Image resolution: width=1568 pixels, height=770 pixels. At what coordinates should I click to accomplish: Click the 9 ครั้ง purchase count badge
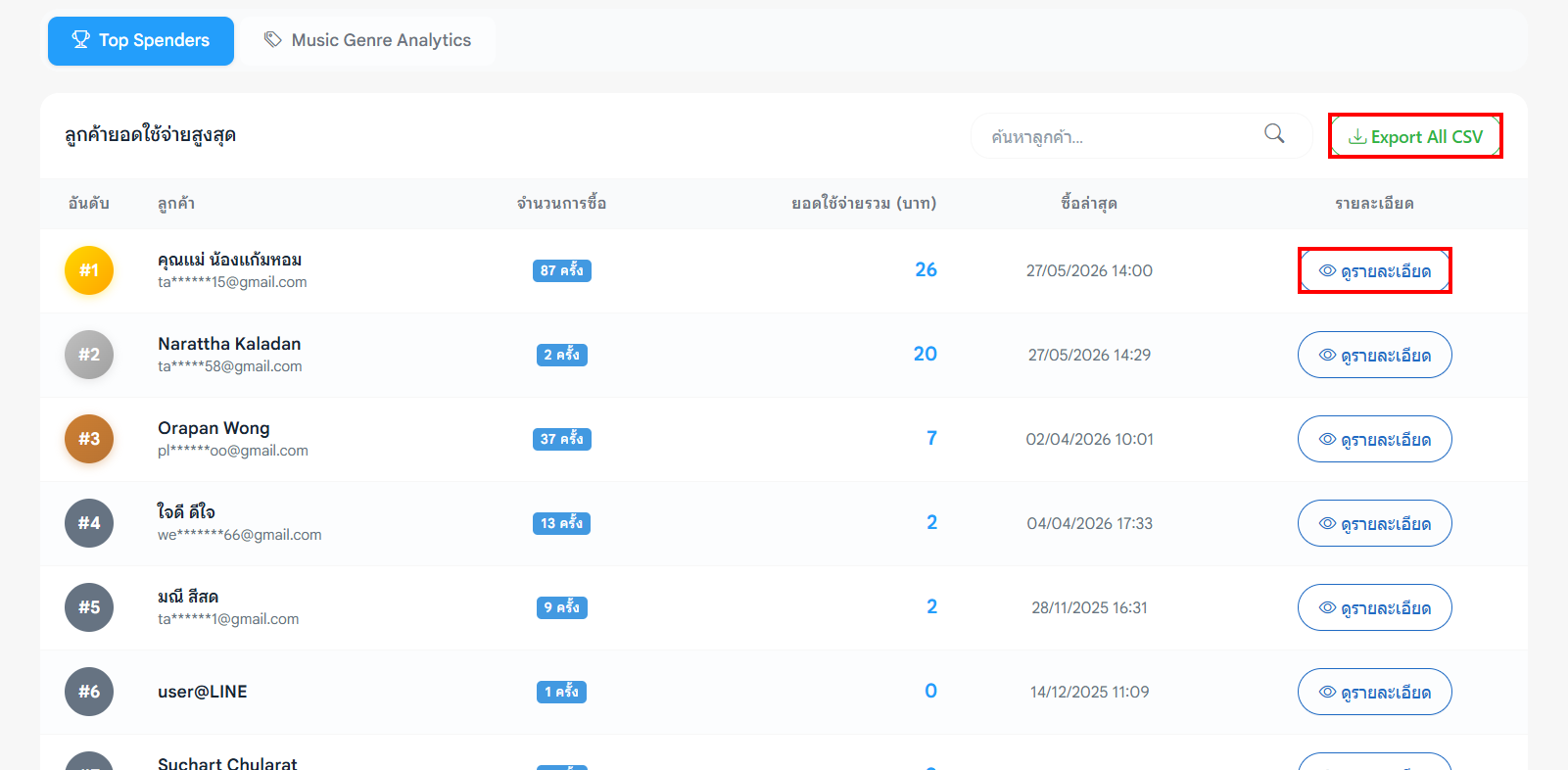[562, 607]
